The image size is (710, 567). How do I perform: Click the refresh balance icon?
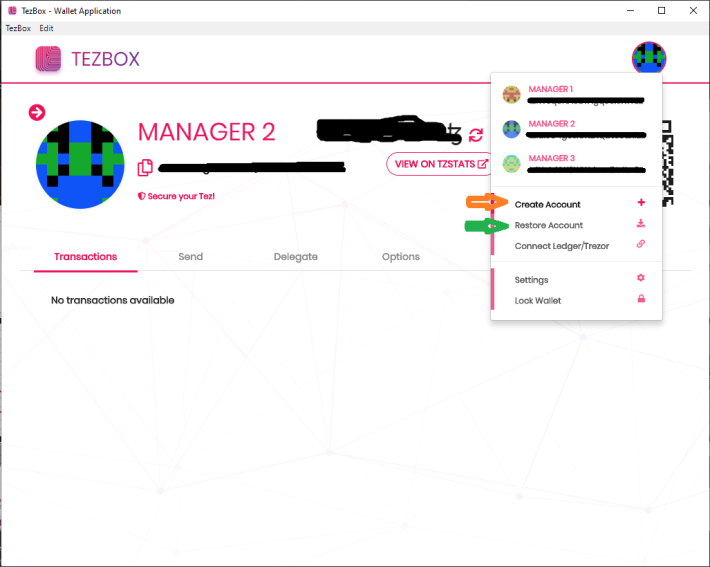pos(475,134)
